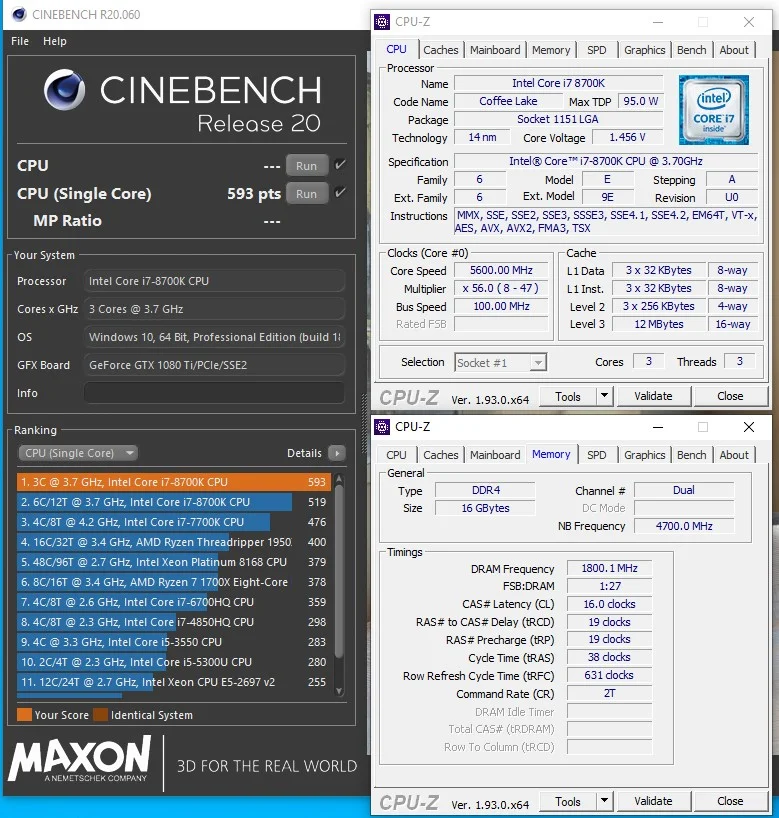The width and height of the screenshot is (779, 818).
Task: Click the Cinebench app icon in title bar
Action: 19,14
